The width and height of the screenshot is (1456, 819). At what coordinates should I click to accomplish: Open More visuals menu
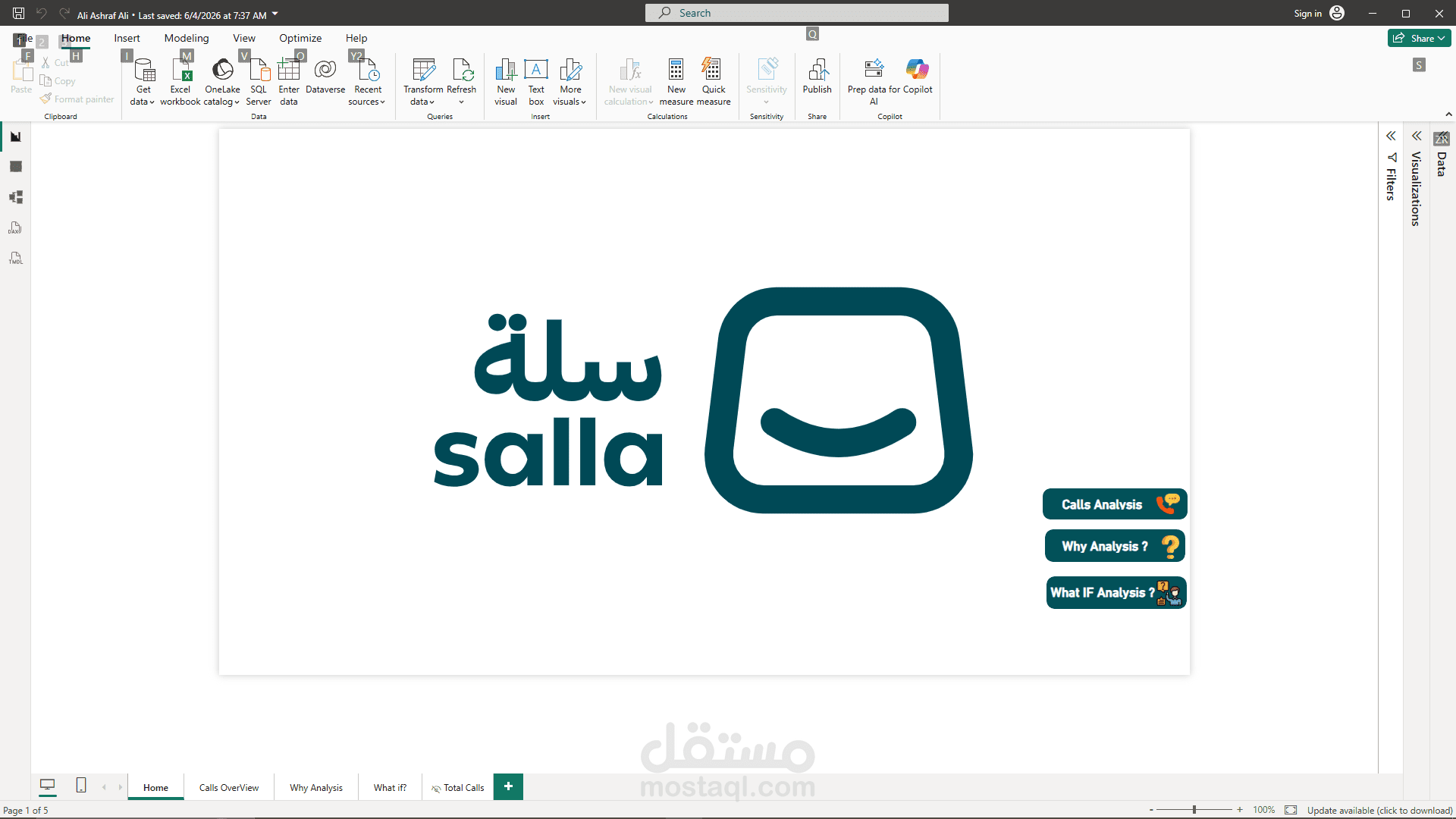coord(570,82)
